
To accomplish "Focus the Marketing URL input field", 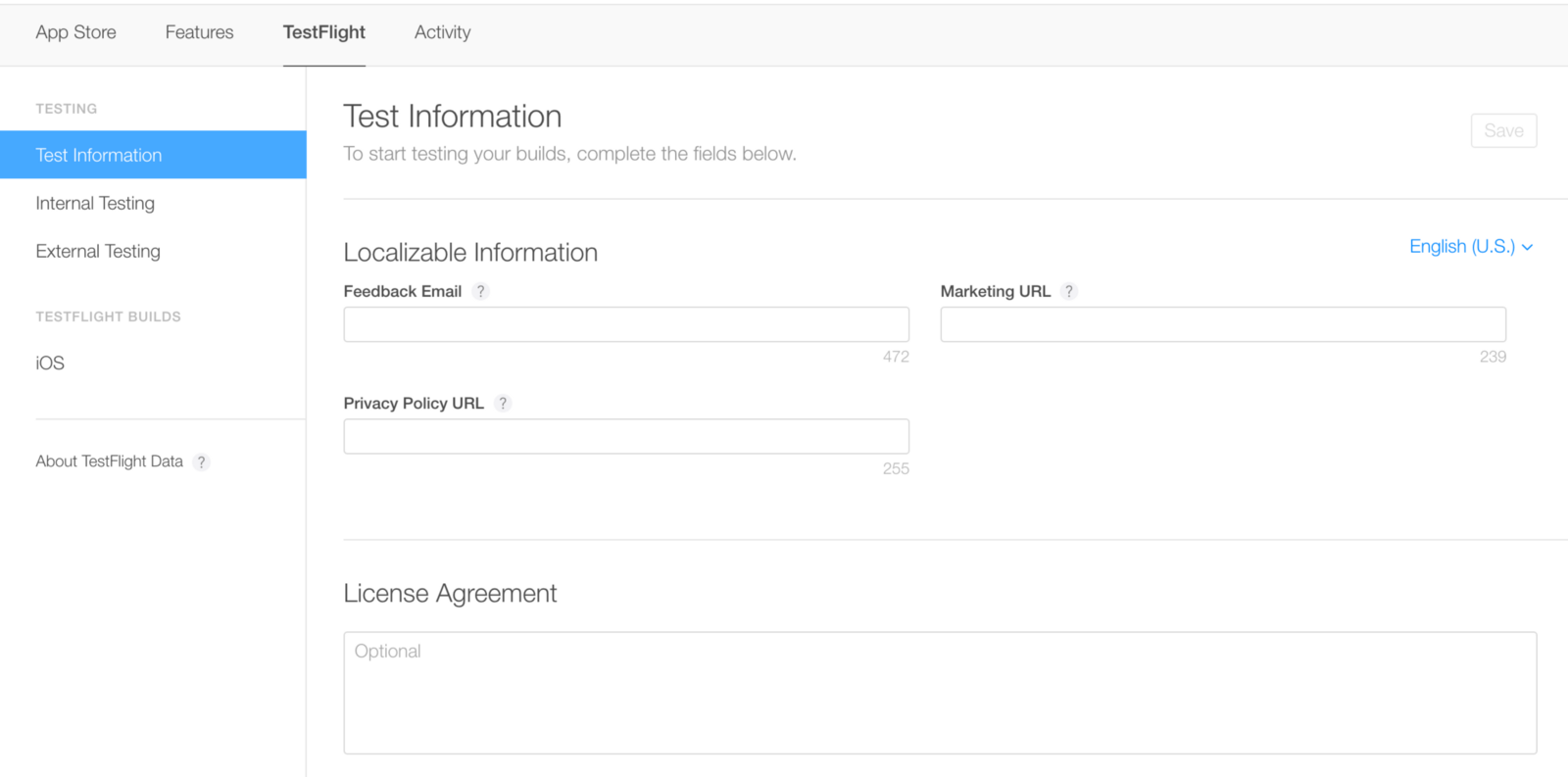I will tap(1223, 324).
